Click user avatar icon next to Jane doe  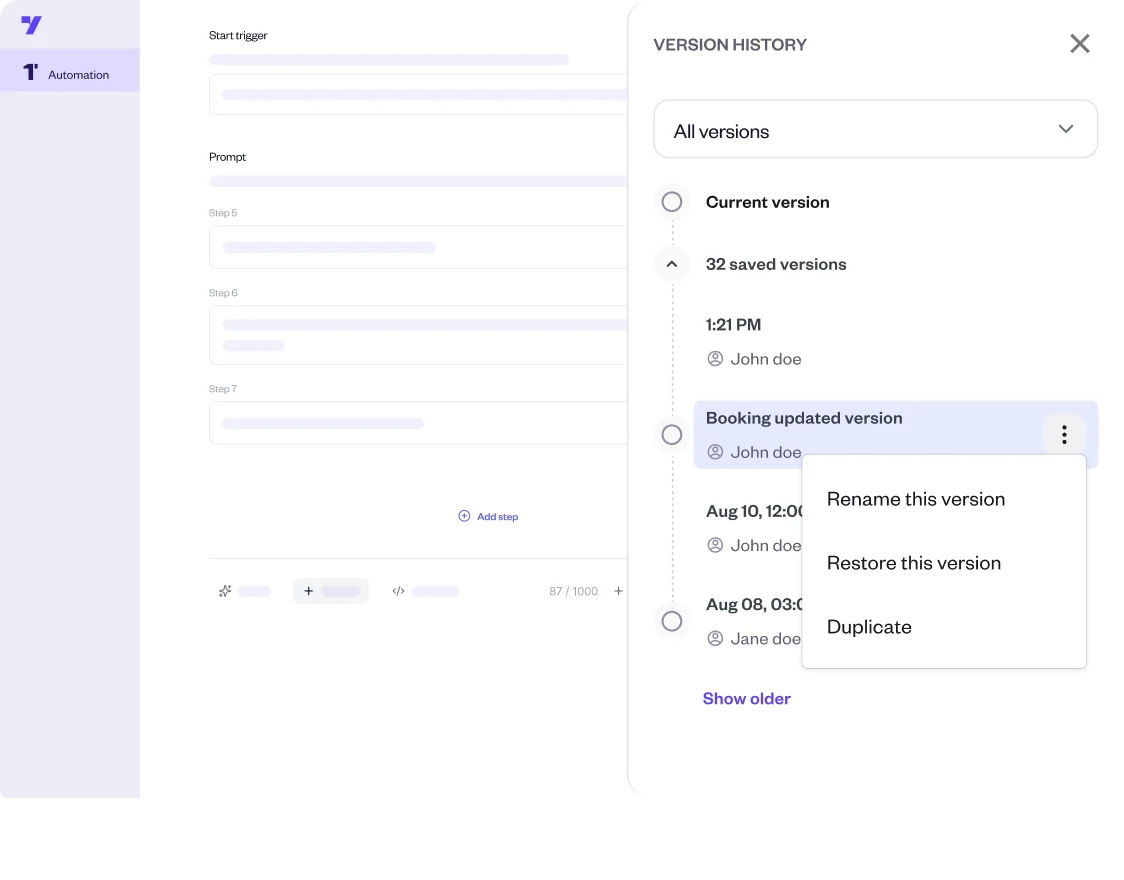point(715,639)
